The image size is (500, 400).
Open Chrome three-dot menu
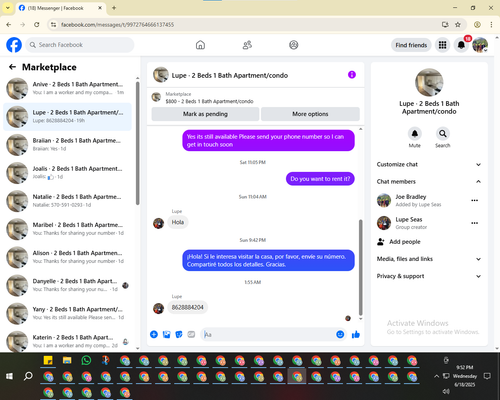tap(491, 25)
